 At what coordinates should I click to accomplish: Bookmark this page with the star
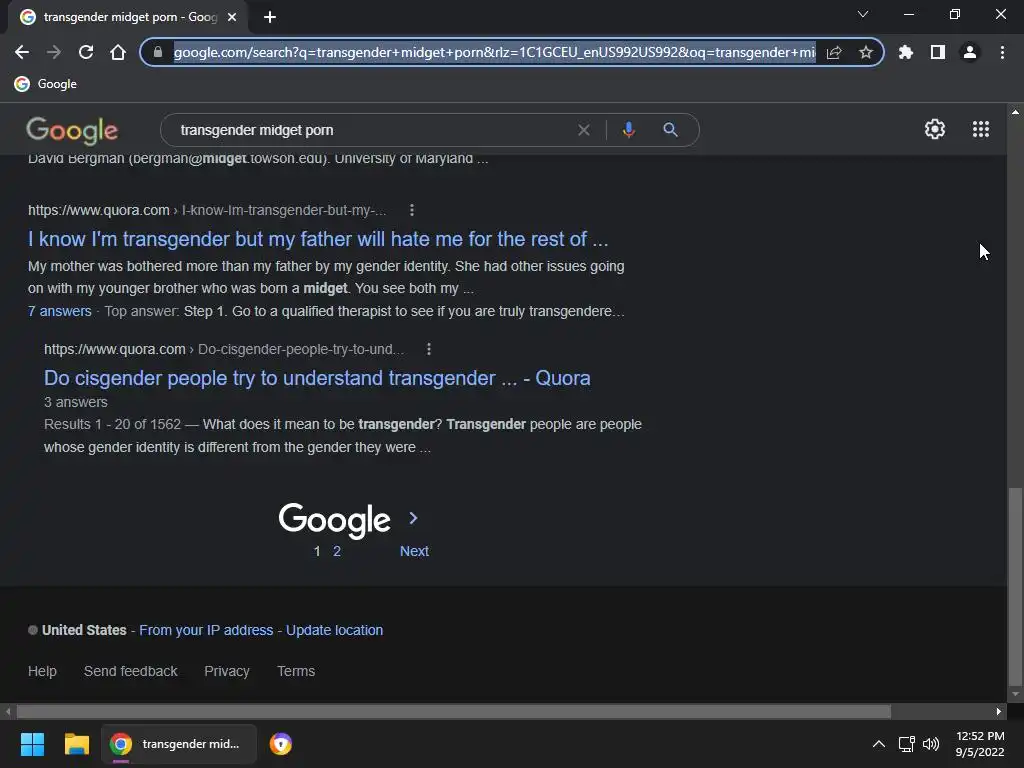pos(866,52)
